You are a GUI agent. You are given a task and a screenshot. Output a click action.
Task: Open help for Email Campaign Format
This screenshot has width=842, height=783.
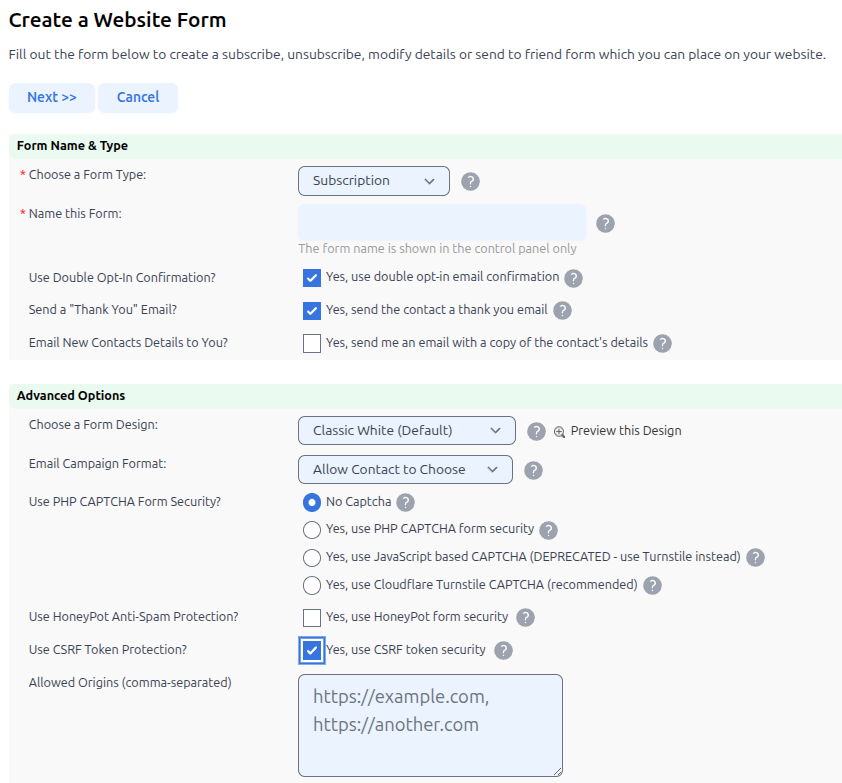533,469
